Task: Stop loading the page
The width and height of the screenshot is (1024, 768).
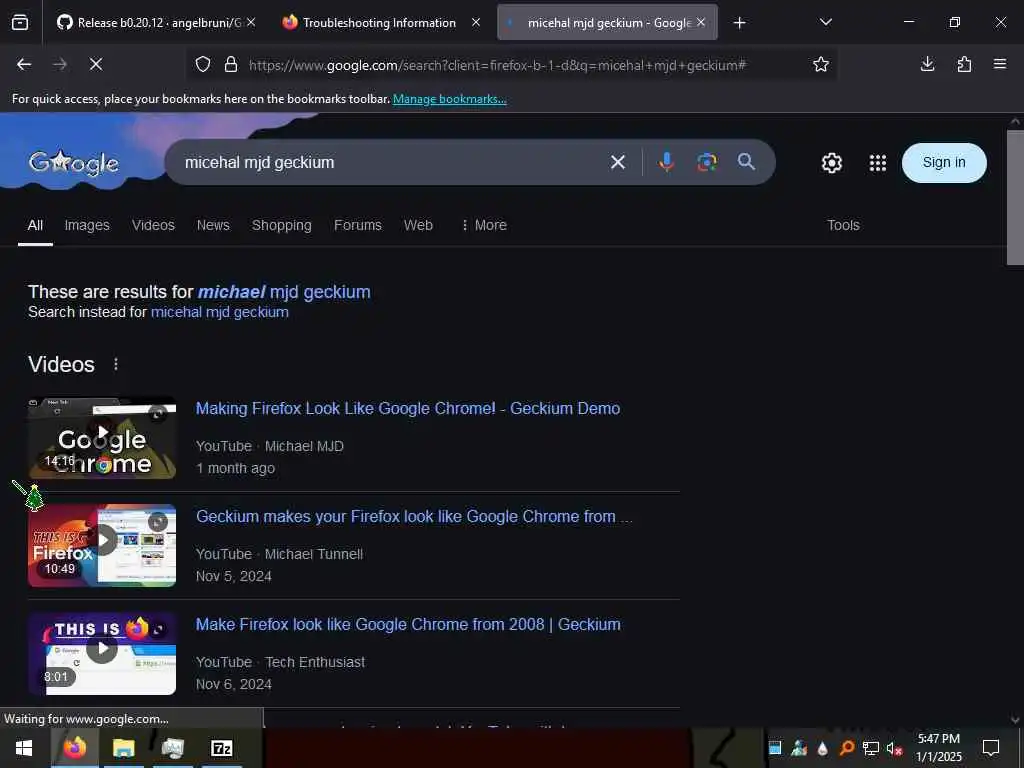Action: tap(95, 64)
